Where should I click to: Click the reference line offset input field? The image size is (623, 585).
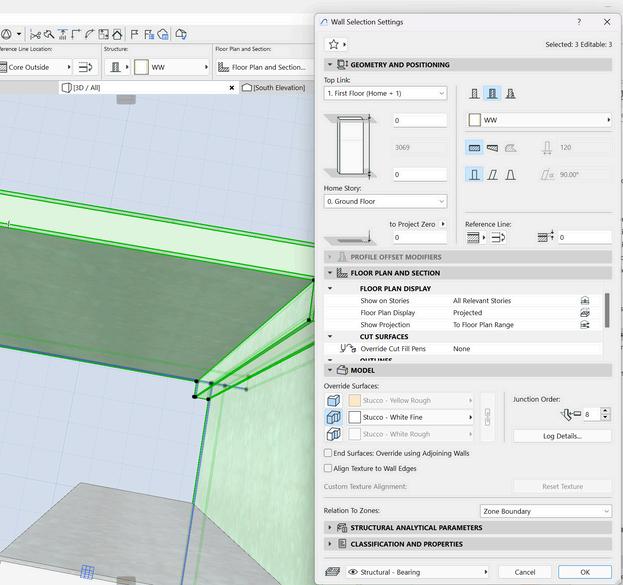pos(584,237)
